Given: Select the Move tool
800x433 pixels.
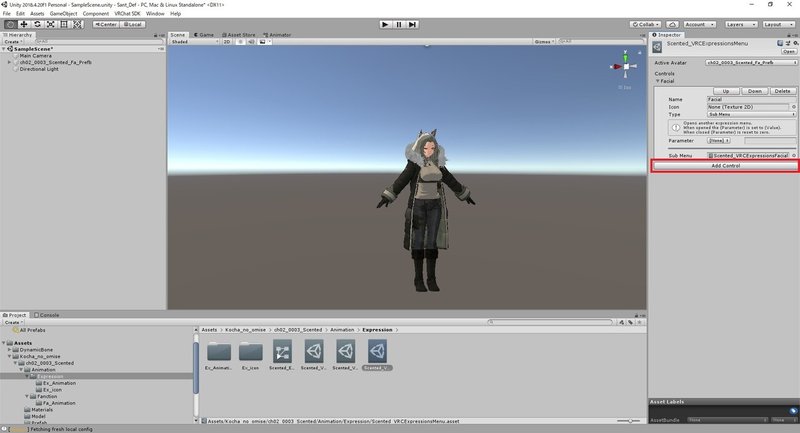Looking at the screenshot, I should pos(23,24).
